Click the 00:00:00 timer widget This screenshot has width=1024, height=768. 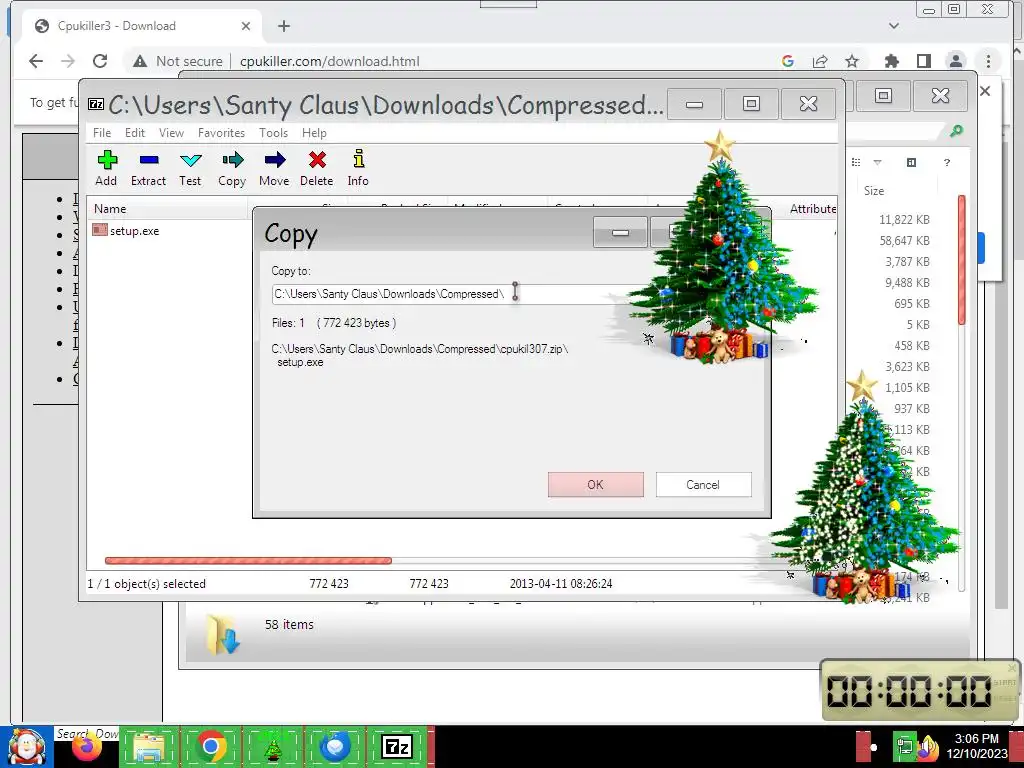(920, 690)
